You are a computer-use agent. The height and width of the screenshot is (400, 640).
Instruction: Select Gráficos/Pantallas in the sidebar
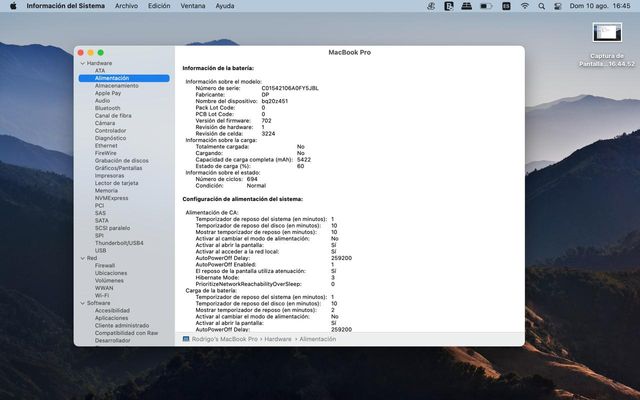pyautogui.click(x=118, y=168)
